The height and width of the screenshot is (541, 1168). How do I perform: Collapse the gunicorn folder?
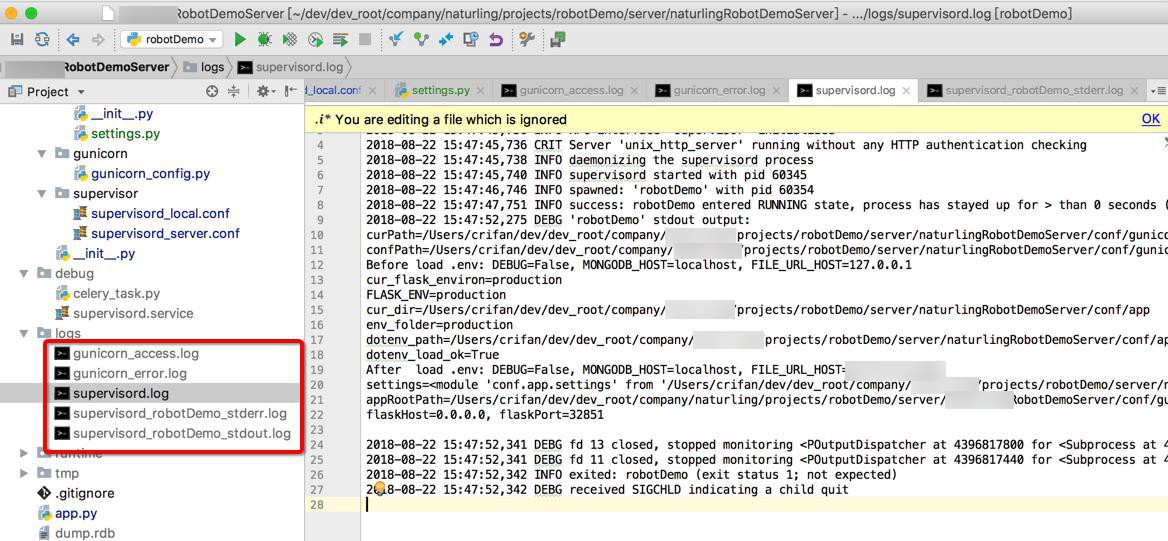tap(43, 154)
